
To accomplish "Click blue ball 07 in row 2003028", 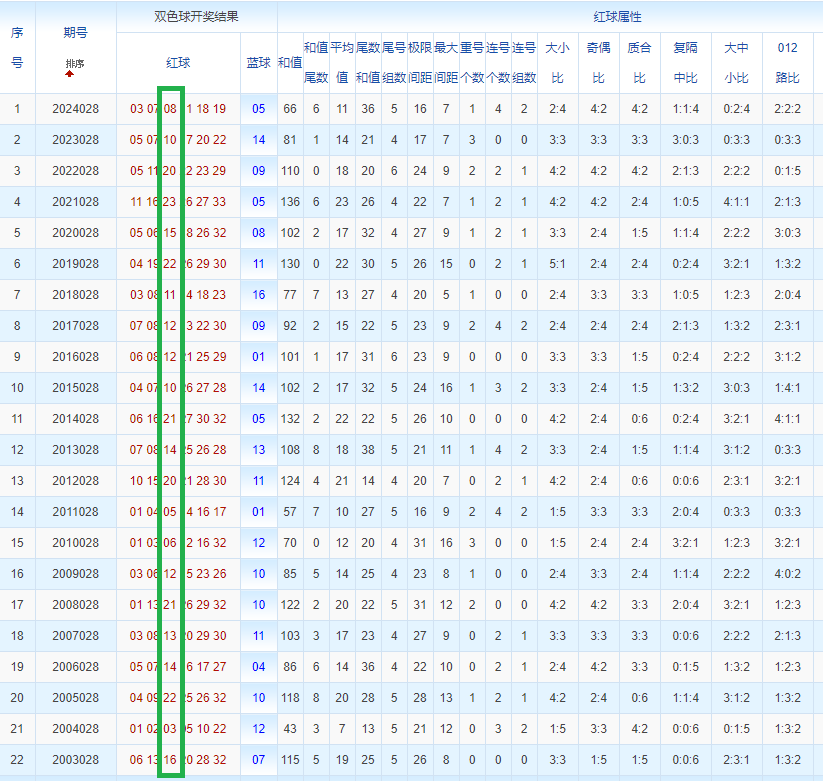I will click(259, 759).
